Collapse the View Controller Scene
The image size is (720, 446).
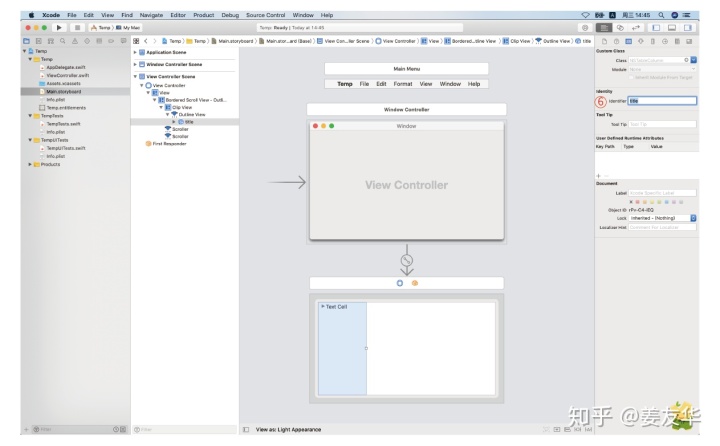pos(135,76)
